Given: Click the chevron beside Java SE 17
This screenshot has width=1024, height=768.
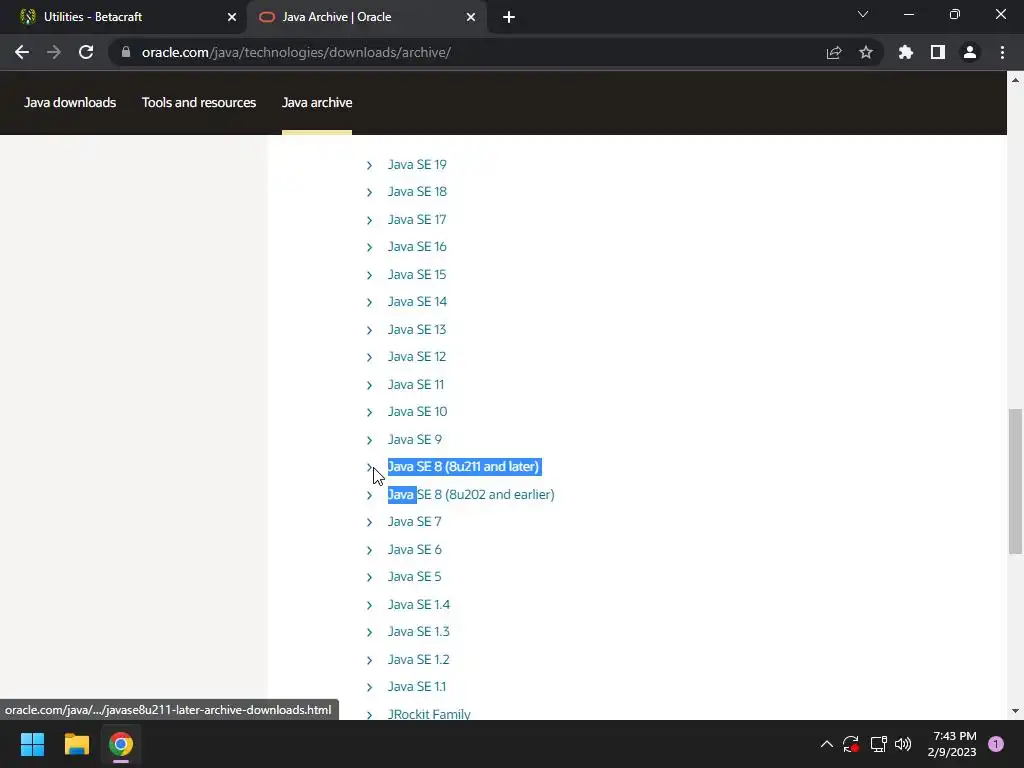Looking at the screenshot, I should 369,220.
